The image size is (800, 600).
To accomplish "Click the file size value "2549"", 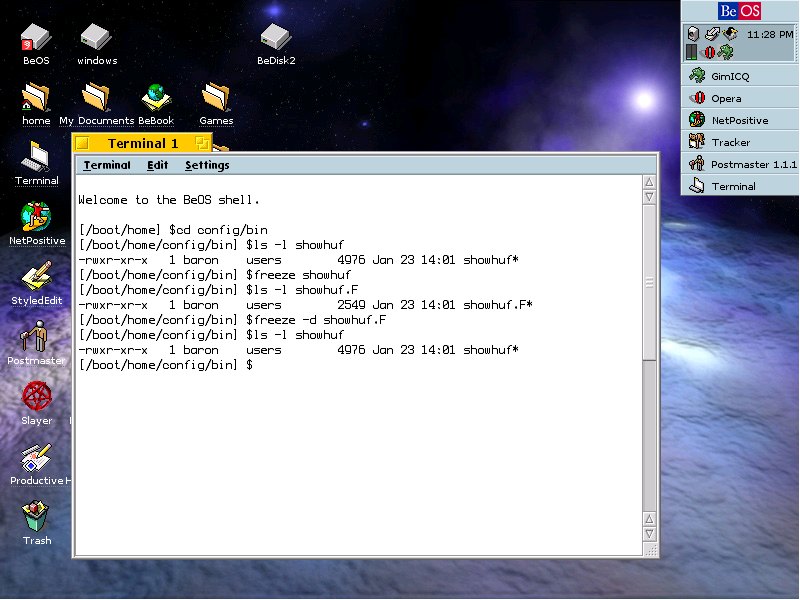I will [x=351, y=305].
